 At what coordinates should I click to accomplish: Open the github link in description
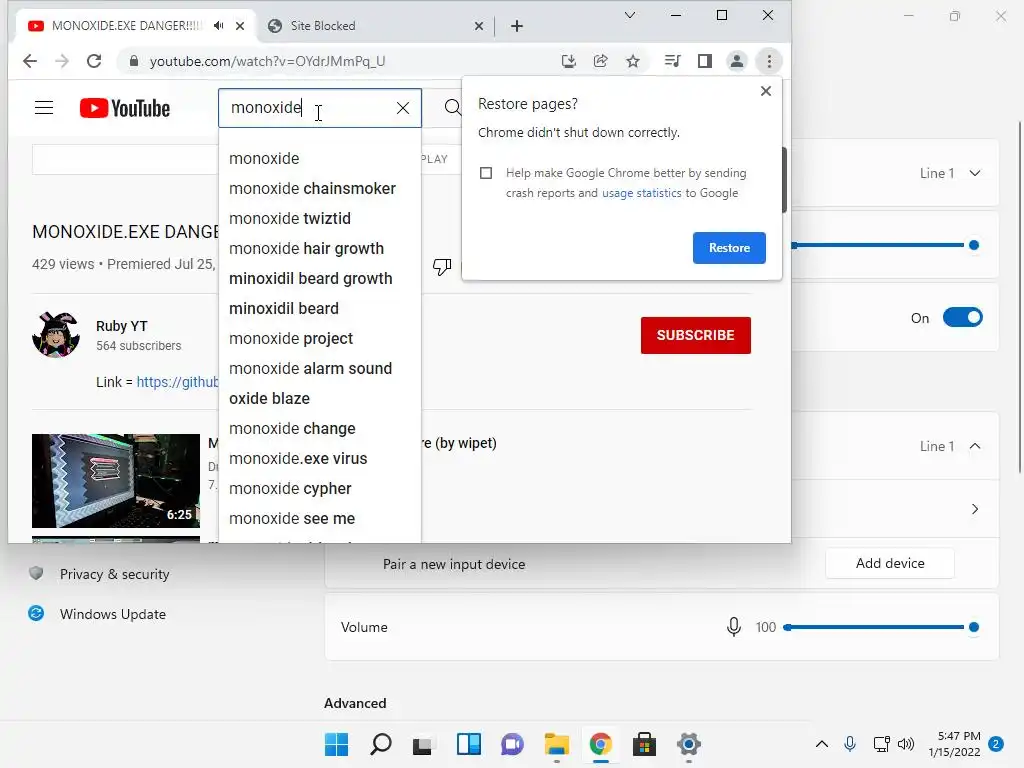point(177,382)
